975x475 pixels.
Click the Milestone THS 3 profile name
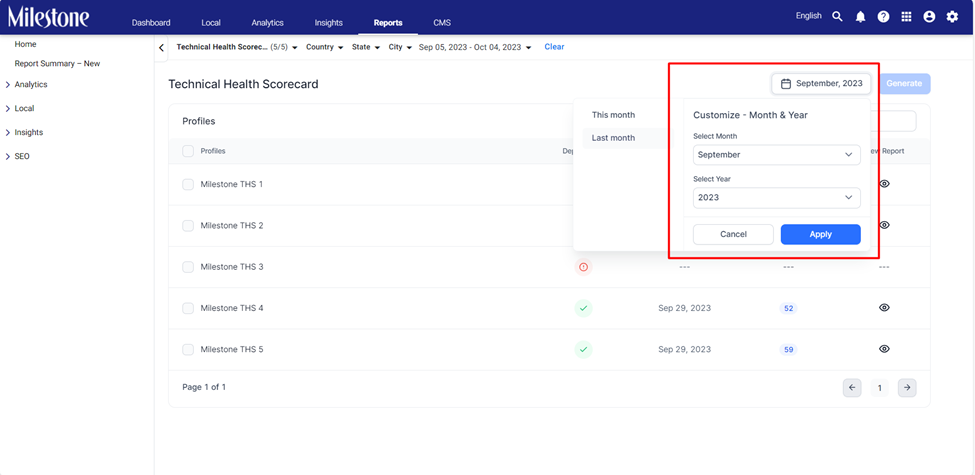coord(232,267)
